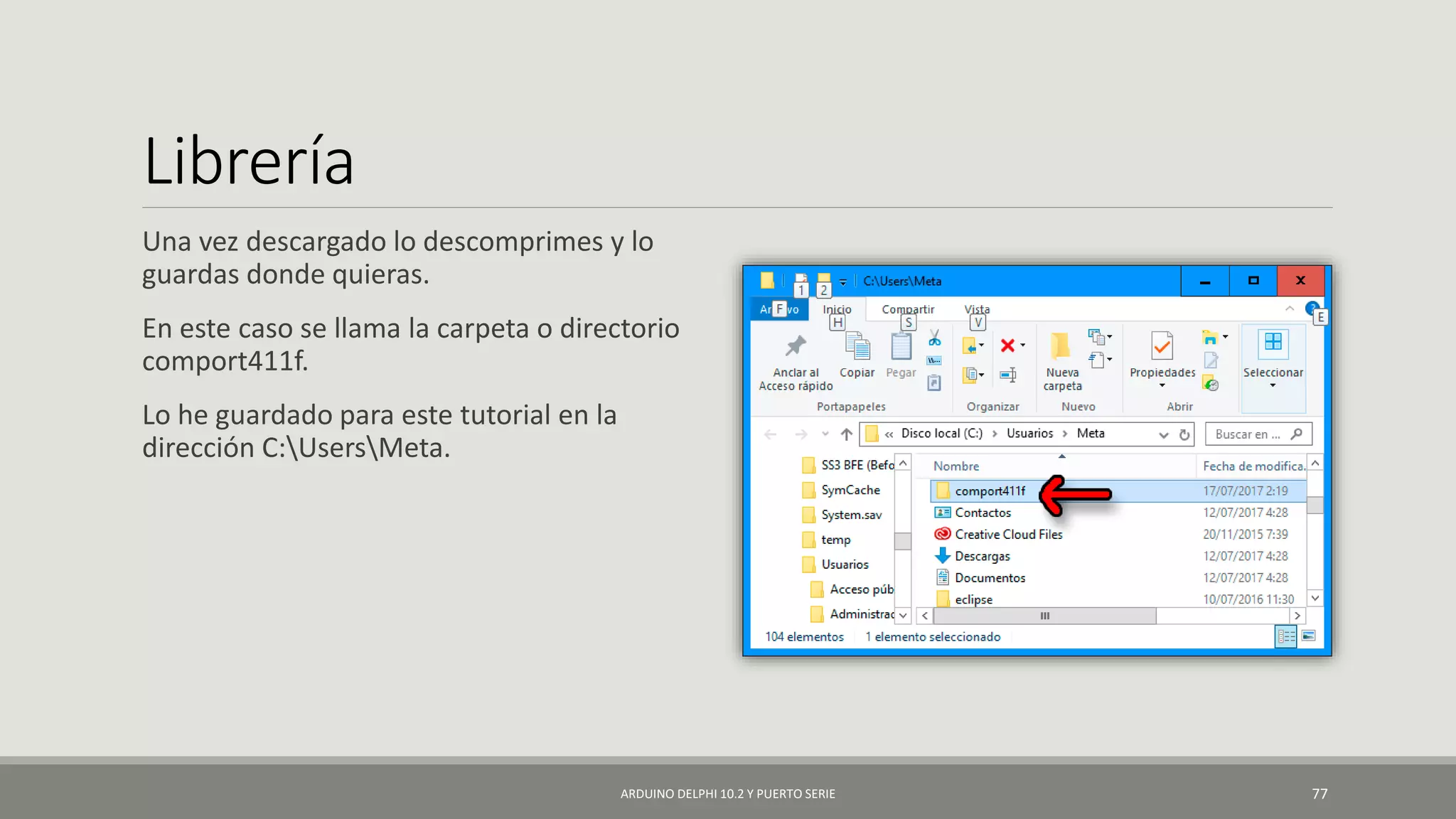The image size is (1456, 819).
Task: Click the Propiedades checkmark icon
Action: tap(1162, 346)
